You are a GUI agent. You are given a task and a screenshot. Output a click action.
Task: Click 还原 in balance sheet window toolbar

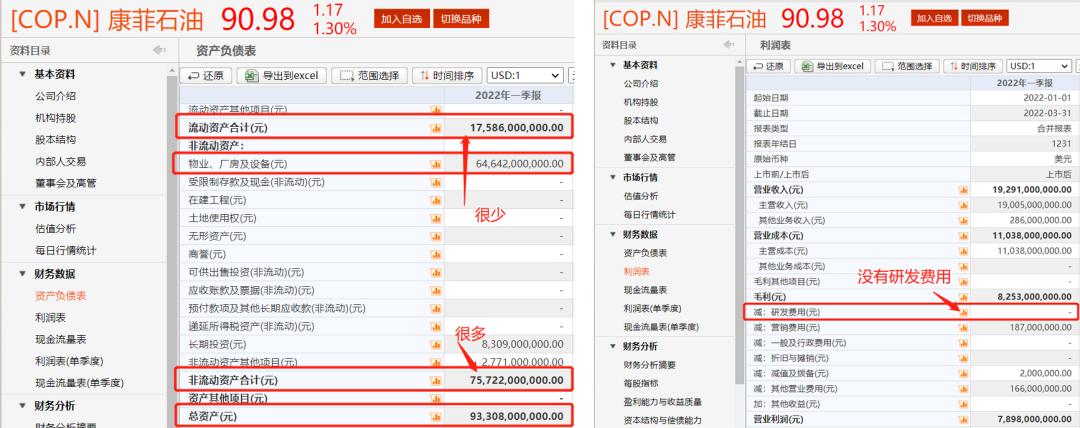click(x=205, y=76)
